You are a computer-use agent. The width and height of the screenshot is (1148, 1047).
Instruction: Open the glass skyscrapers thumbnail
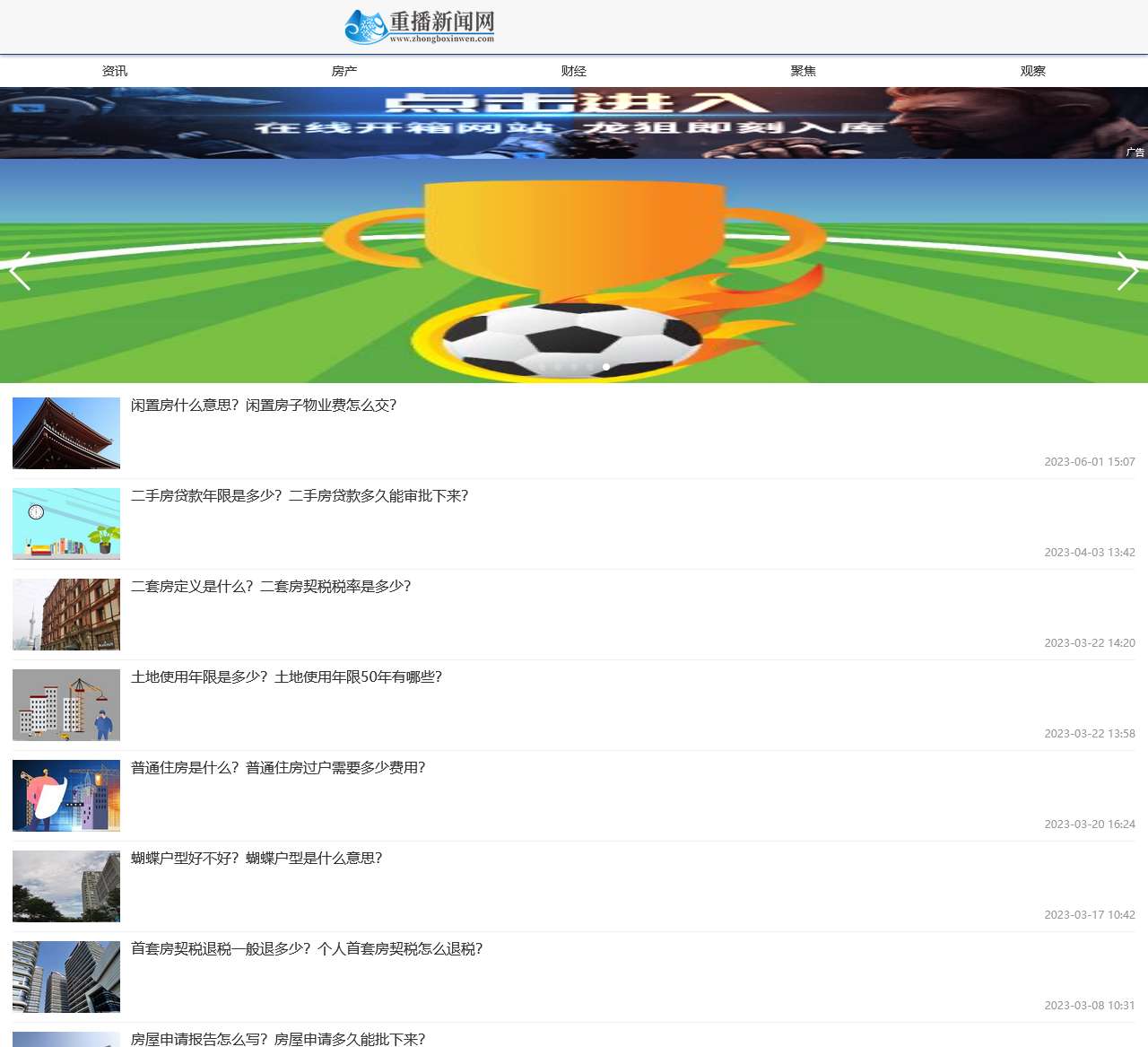tap(66, 977)
